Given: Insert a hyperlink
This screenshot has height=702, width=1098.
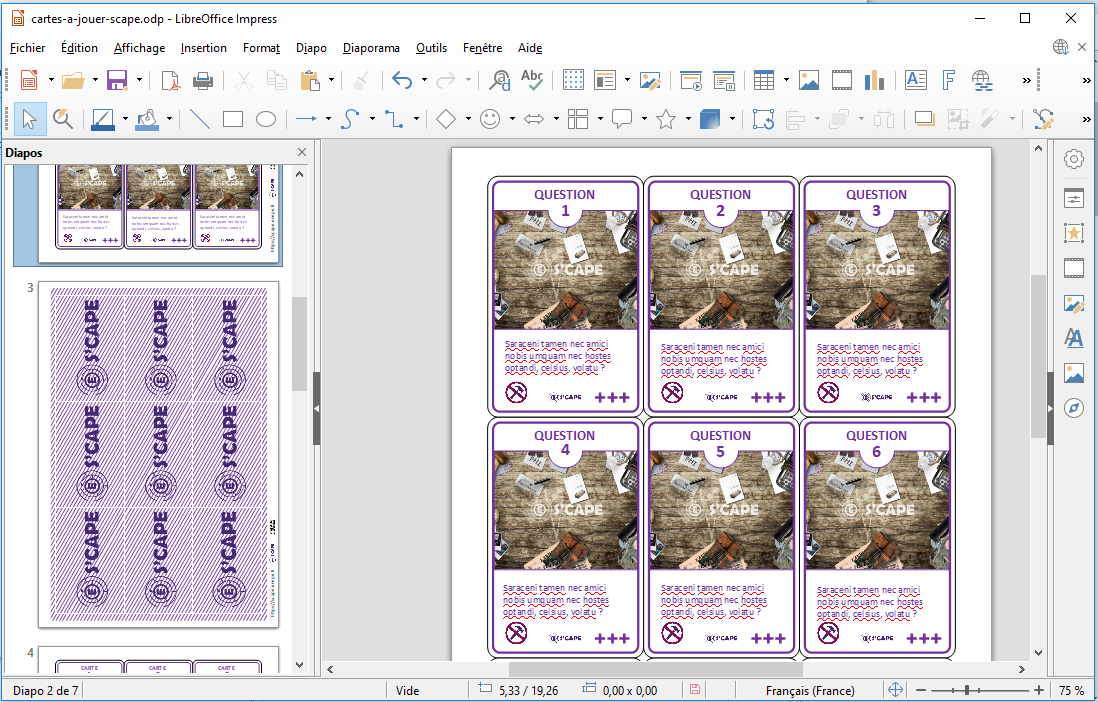Looking at the screenshot, I should pyautogui.click(x=982, y=81).
